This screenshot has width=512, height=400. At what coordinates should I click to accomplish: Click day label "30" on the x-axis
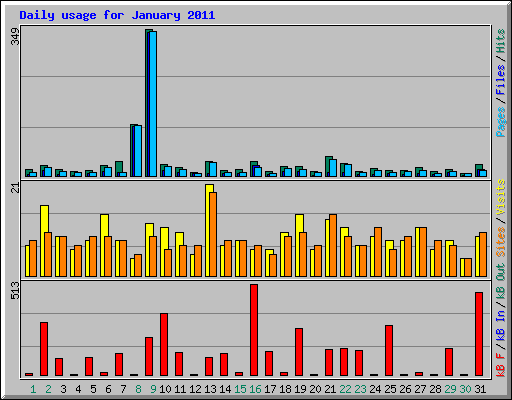[x=465, y=389]
